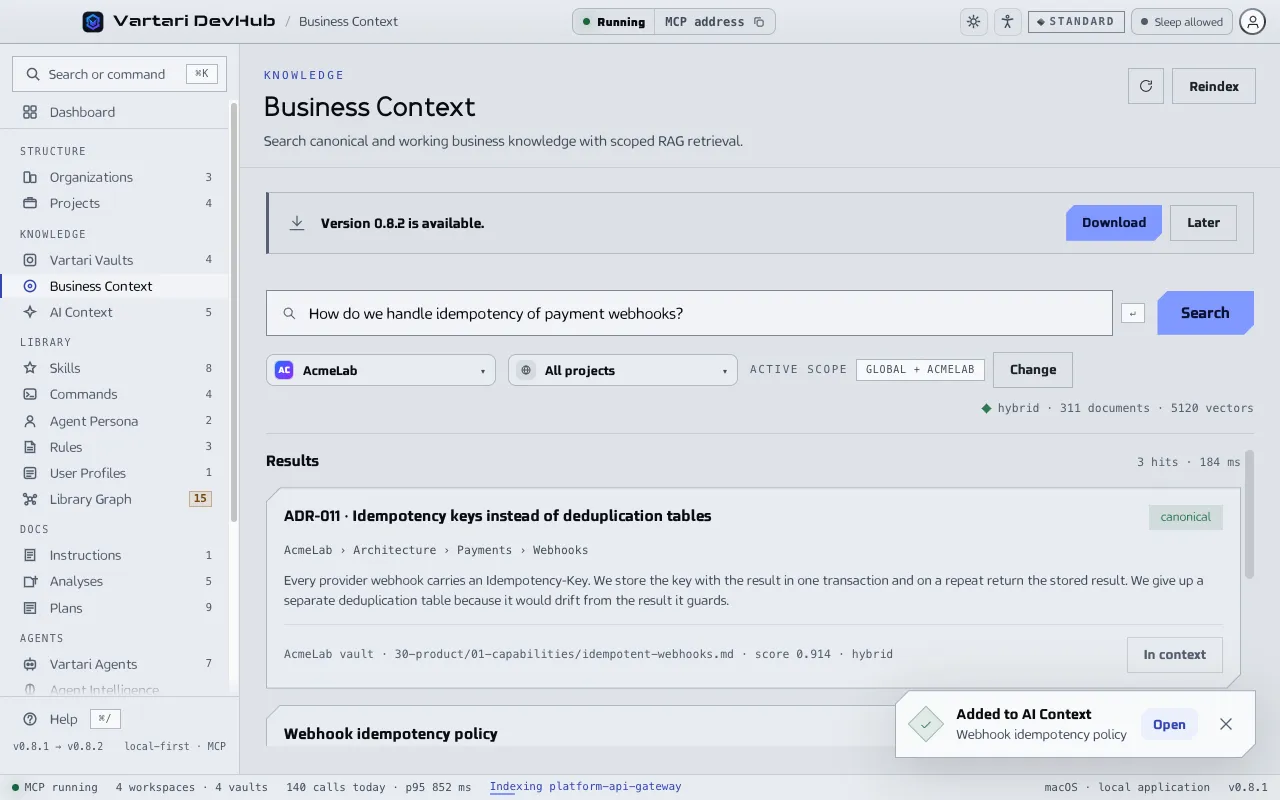Click the magnifier icon in the query field

pyautogui.click(x=289, y=313)
